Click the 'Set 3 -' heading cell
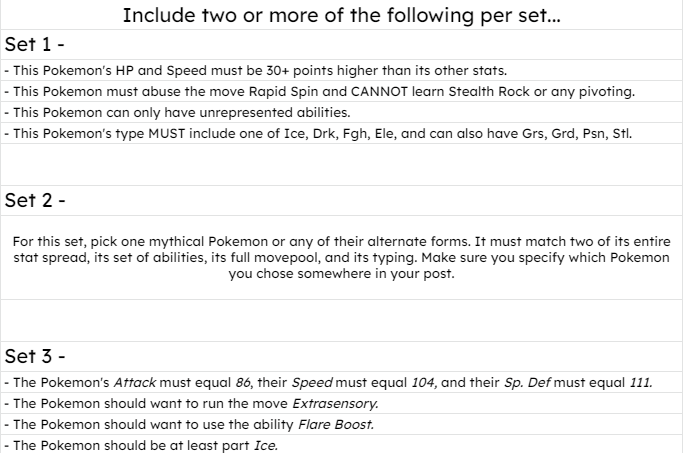Image resolution: width=683 pixels, height=453 pixels. tap(342, 356)
